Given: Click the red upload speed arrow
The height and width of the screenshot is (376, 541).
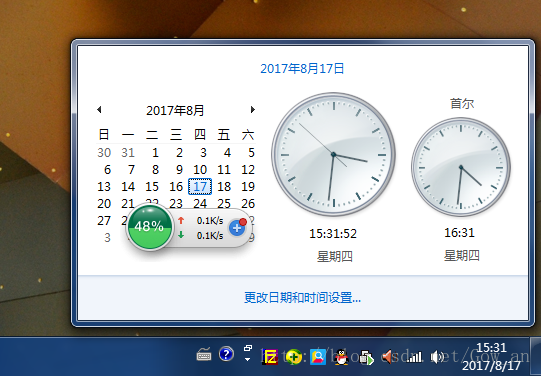Looking at the screenshot, I should point(181,220).
